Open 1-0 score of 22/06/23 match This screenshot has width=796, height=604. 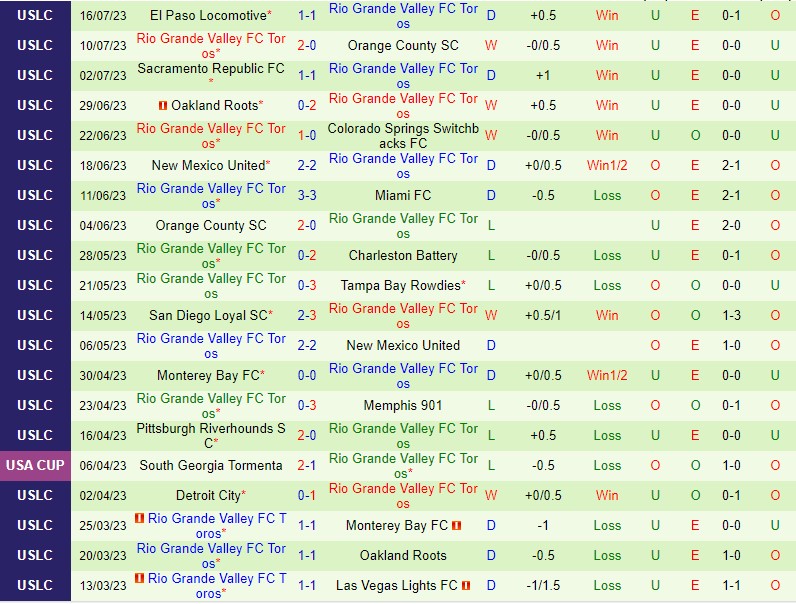[307, 136]
